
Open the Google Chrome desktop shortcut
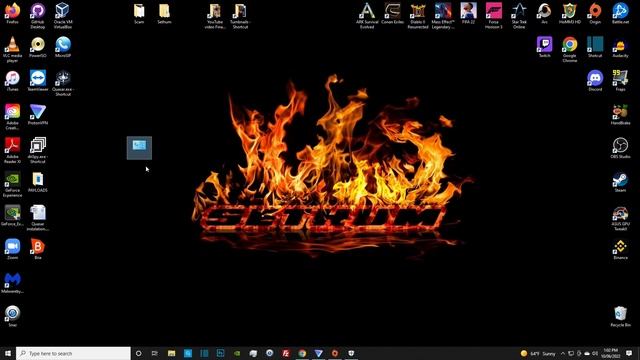pos(570,49)
